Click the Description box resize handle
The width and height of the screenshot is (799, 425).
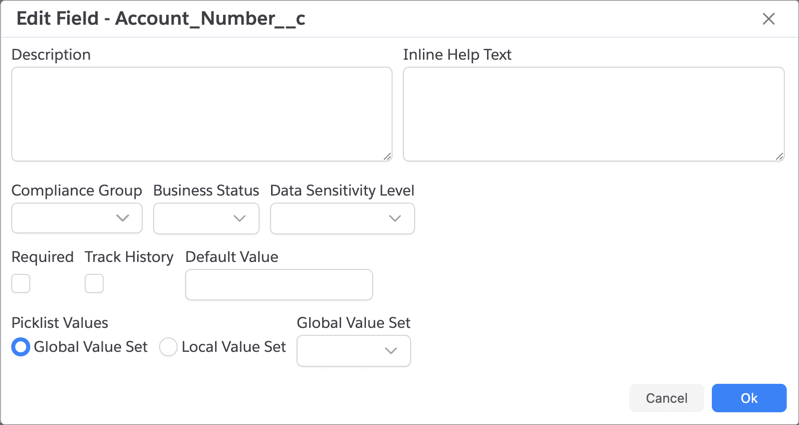pos(387,156)
